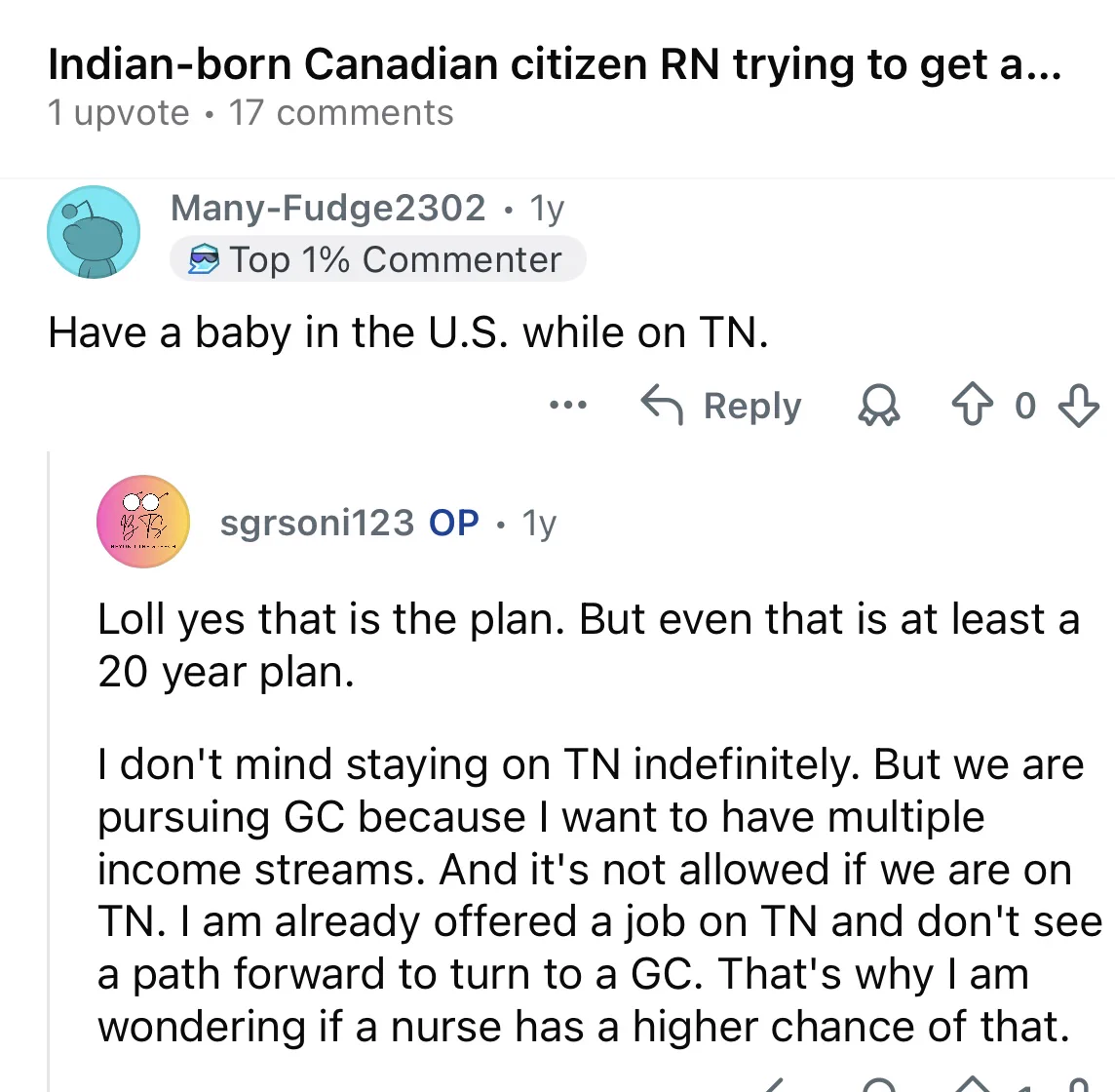Downvote Many-Fudge2302's comment
1115x1092 pixels.
[1079, 405]
